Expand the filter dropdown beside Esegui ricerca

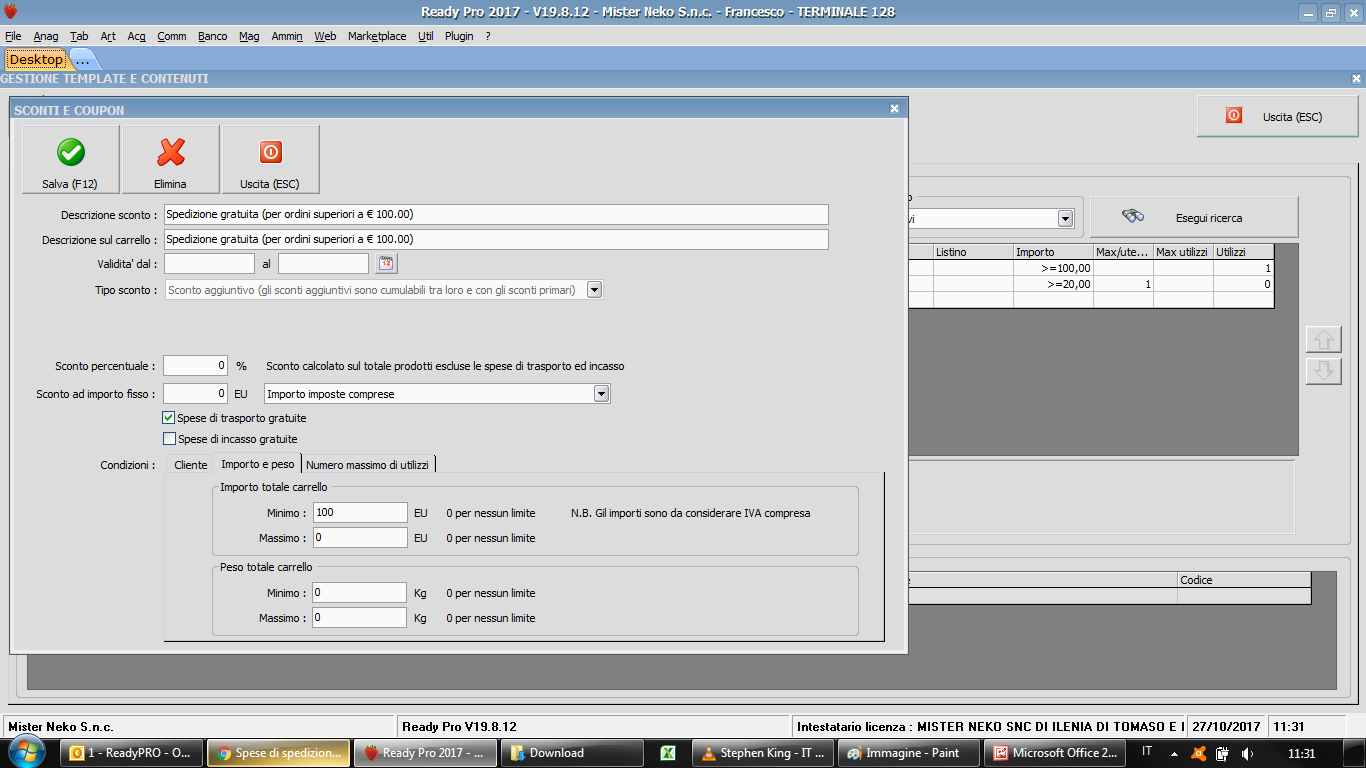pos(1065,218)
